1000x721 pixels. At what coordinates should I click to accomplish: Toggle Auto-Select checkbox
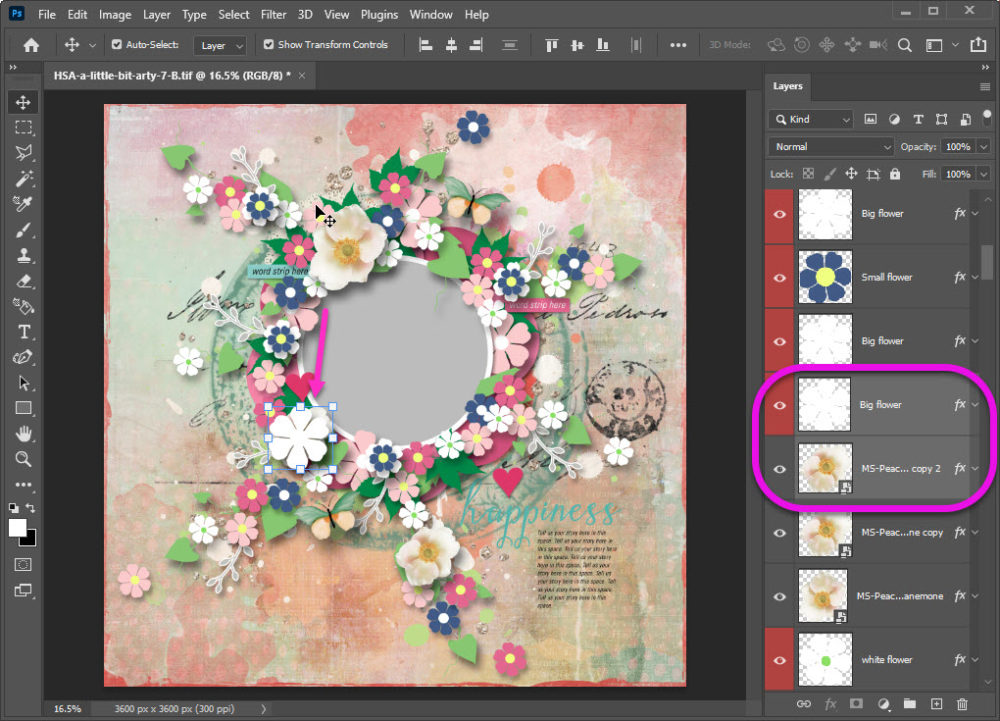[x=117, y=45]
